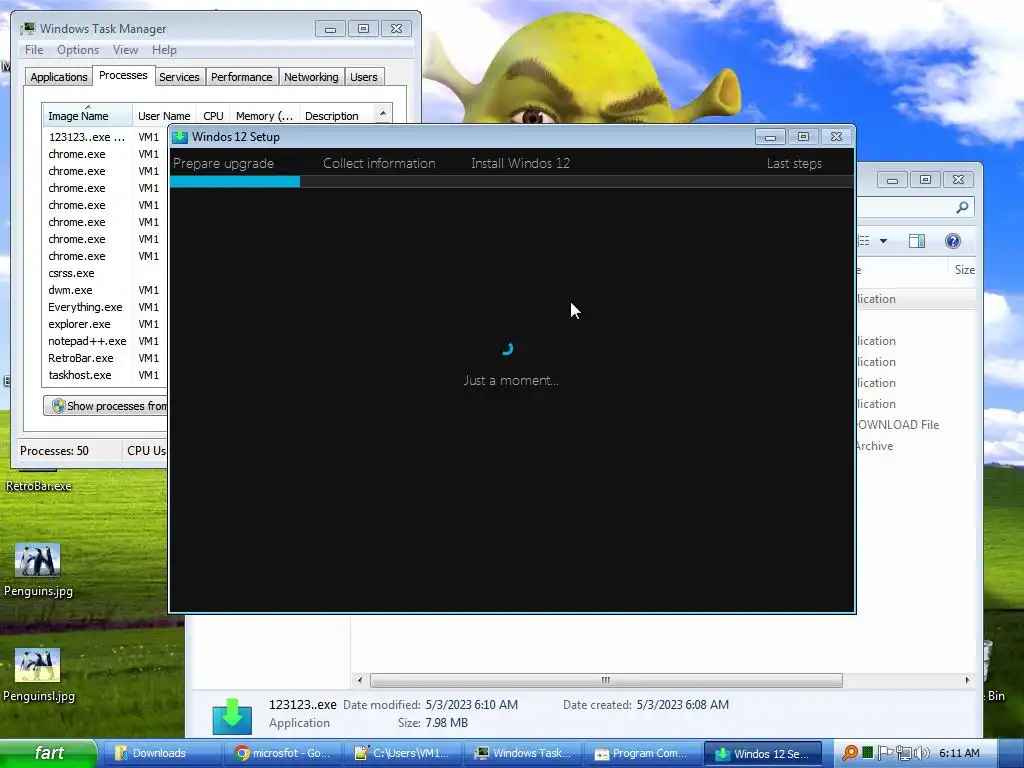
Task: Click the search magnifier in Explorer window
Action: [x=962, y=208]
